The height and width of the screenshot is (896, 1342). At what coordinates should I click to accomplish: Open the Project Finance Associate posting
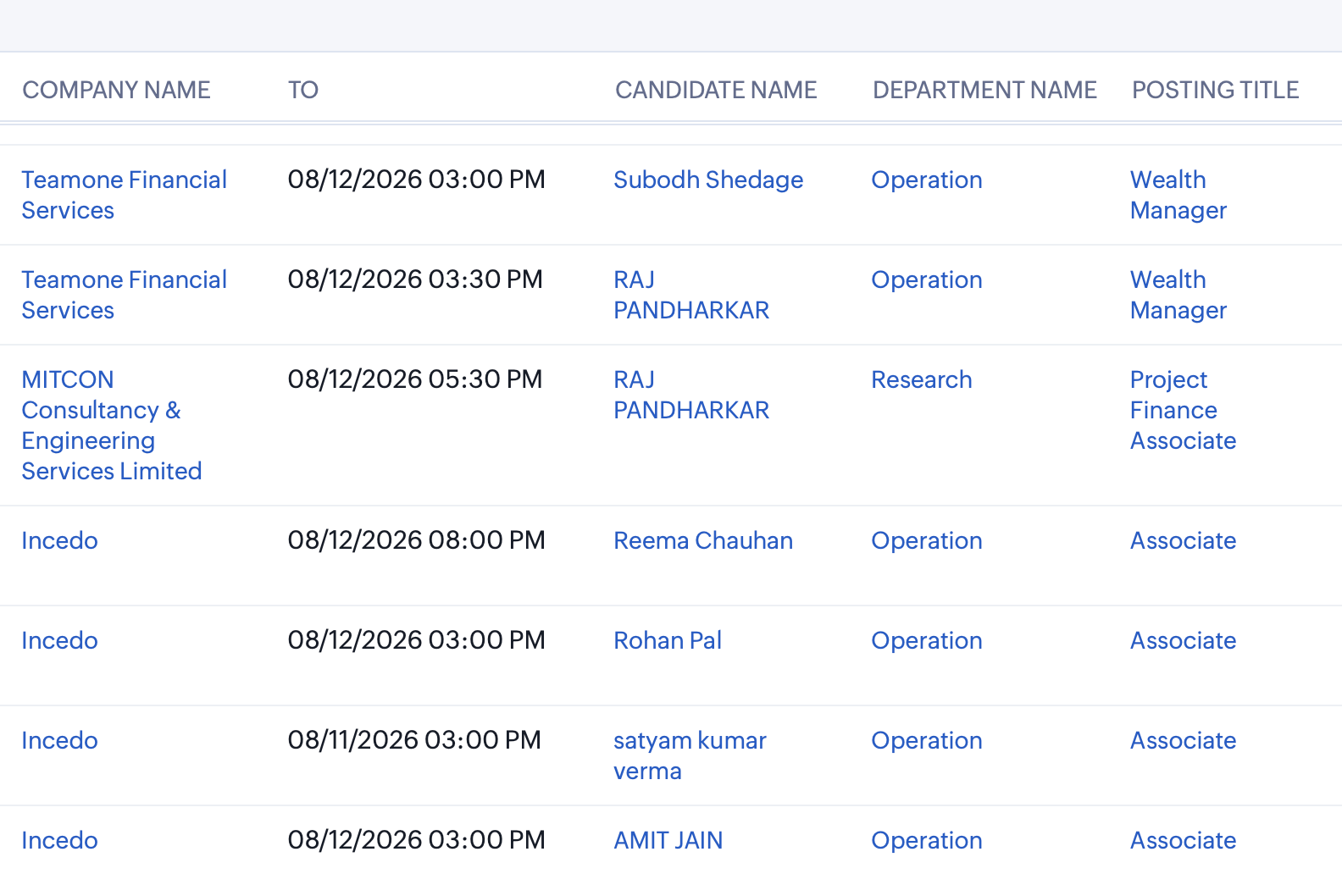click(1184, 410)
